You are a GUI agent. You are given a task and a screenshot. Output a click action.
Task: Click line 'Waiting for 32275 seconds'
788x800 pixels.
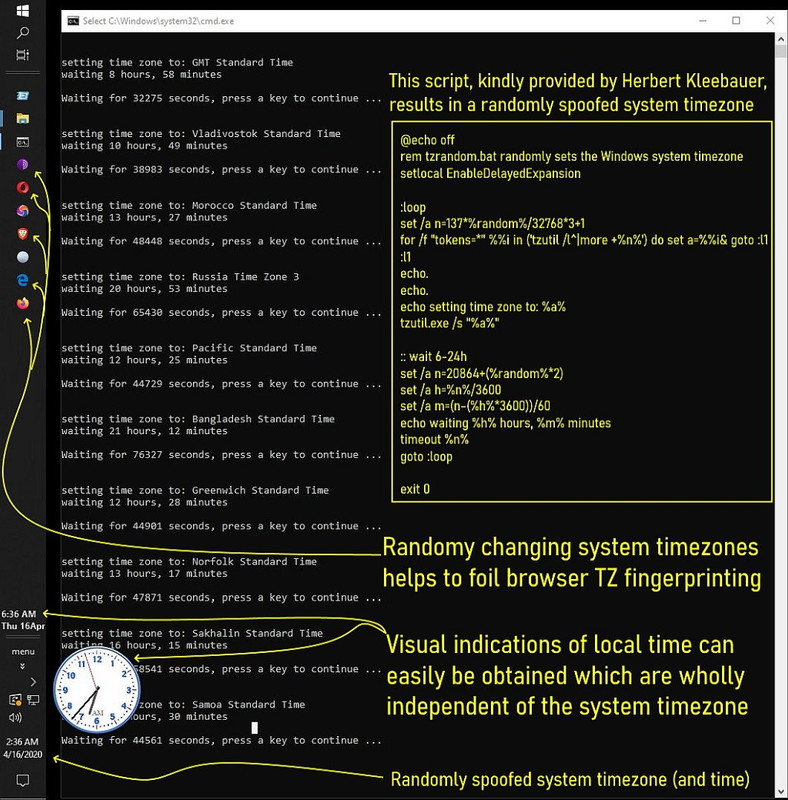click(x=221, y=98)
